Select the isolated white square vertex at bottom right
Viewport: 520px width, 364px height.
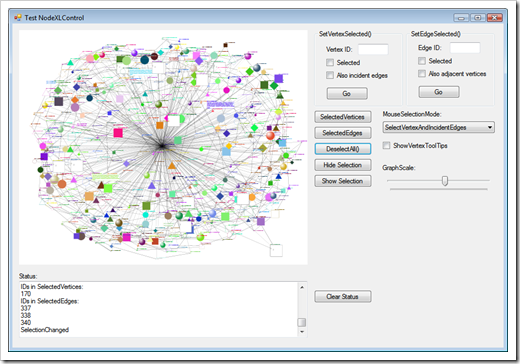[x=276, y=250]
